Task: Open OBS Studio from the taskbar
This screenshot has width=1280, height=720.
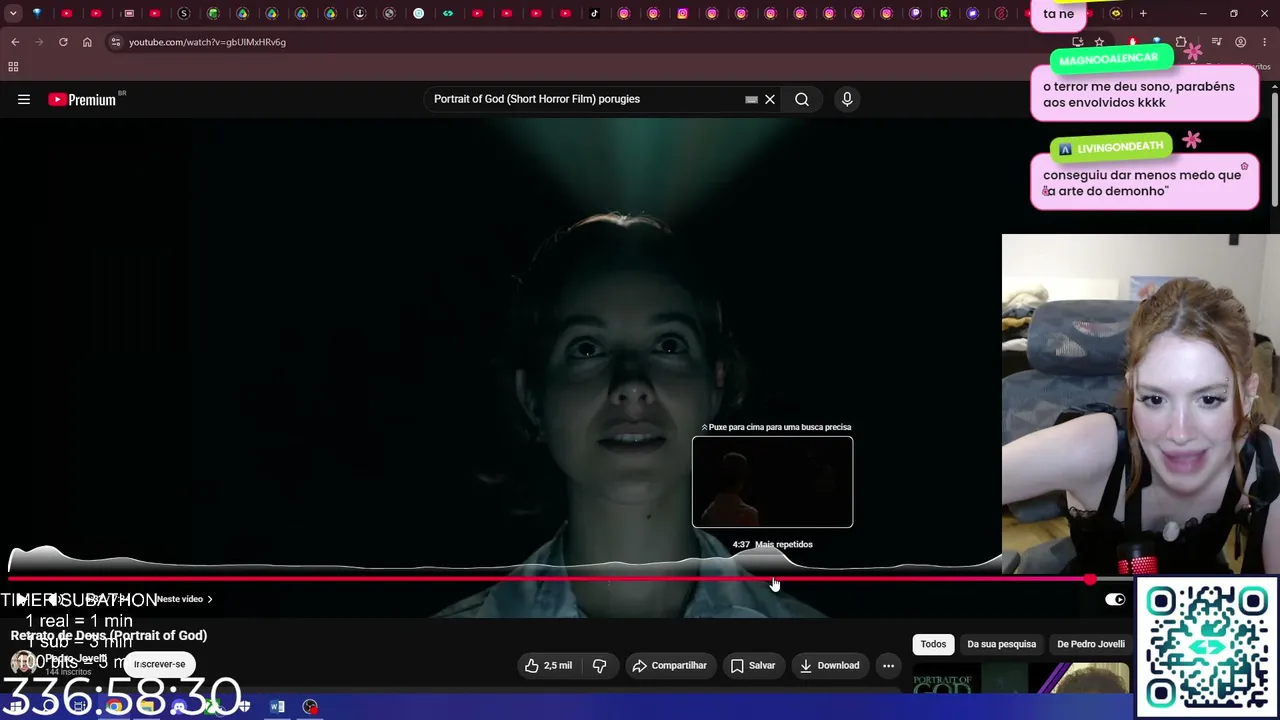Action: [x=310, y=707]
